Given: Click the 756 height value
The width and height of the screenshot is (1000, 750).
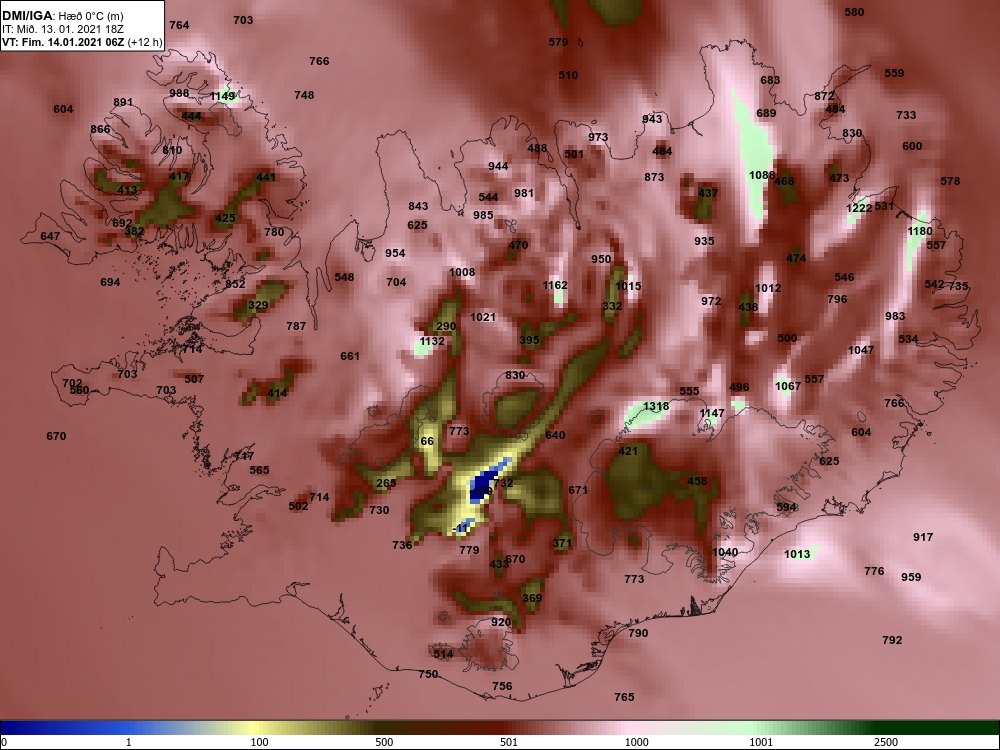Looking at the screenshot, I should (x=502, y=686).
